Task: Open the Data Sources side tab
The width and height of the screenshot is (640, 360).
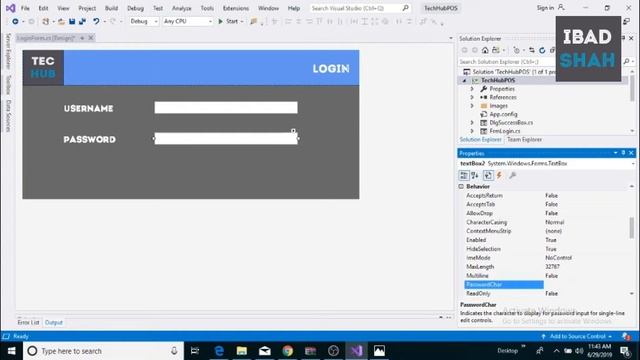Action: tap(8, 116)
